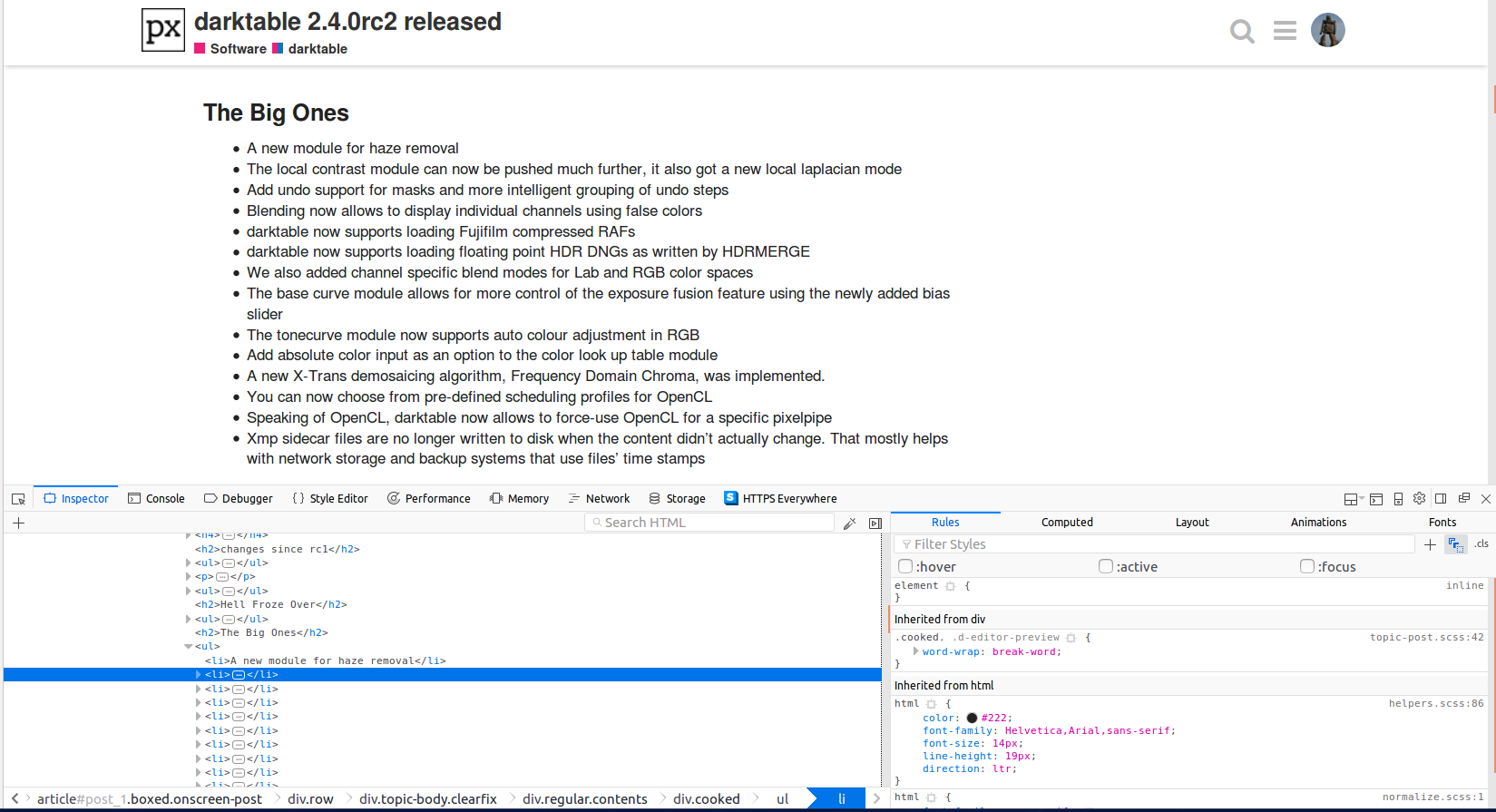Select the eyedropper color picker tool
The height and width of the screenshot is (812, 1496).
point(850,523)
